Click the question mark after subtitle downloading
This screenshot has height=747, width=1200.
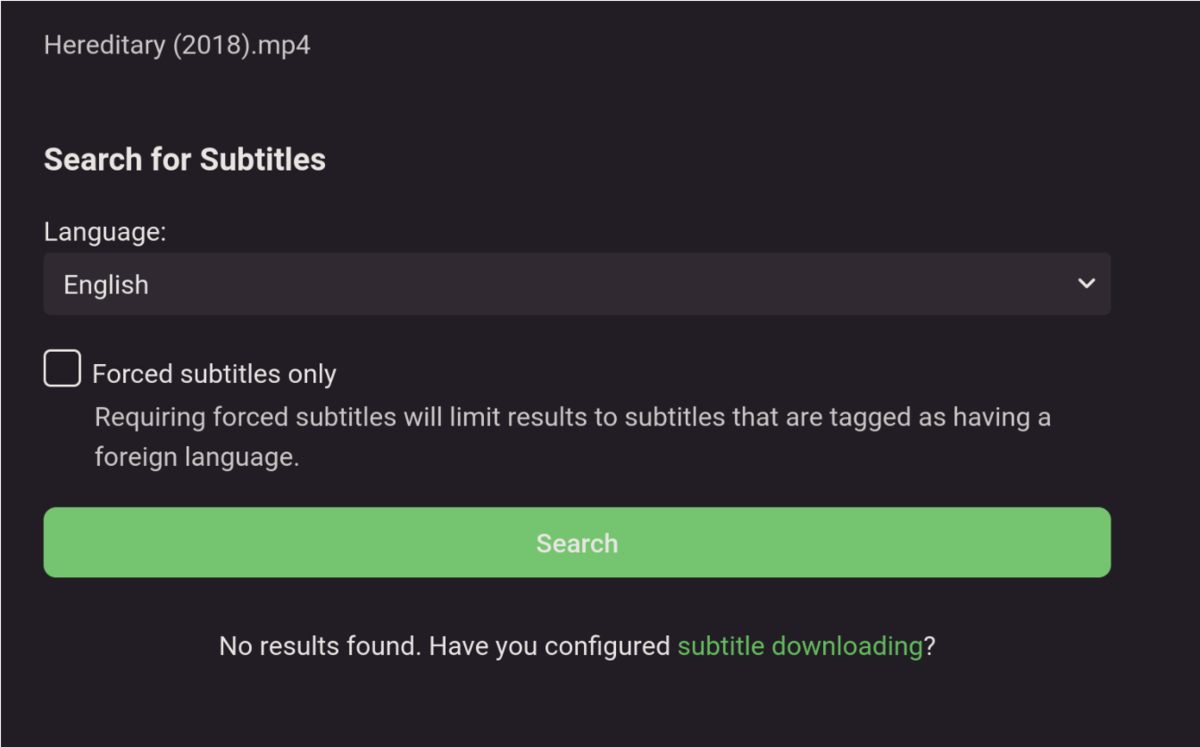point(930,646)
